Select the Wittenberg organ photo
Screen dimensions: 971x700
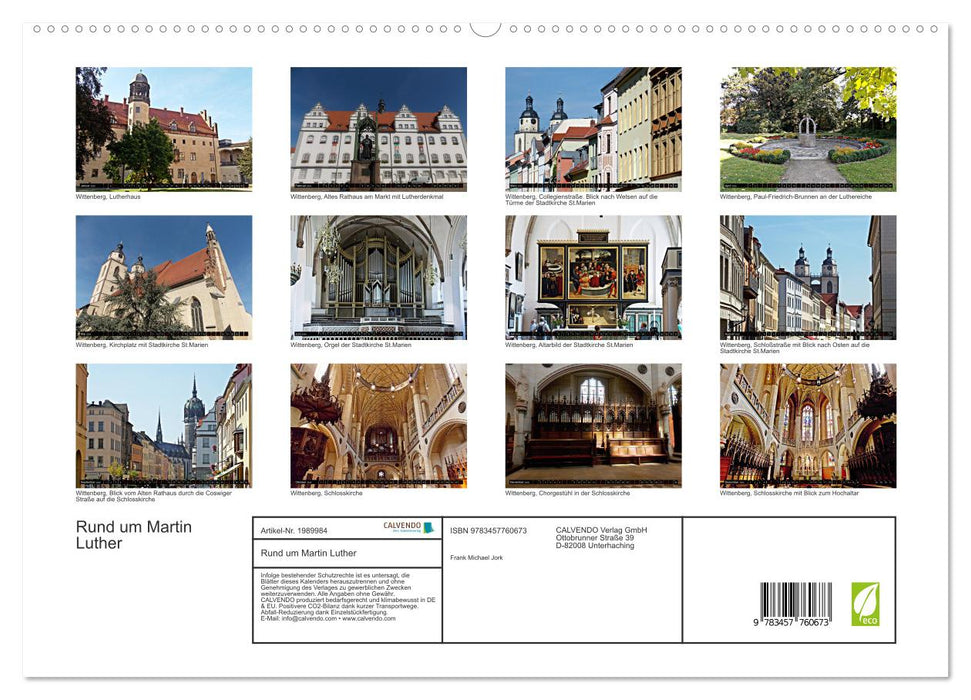click(378, 276)
